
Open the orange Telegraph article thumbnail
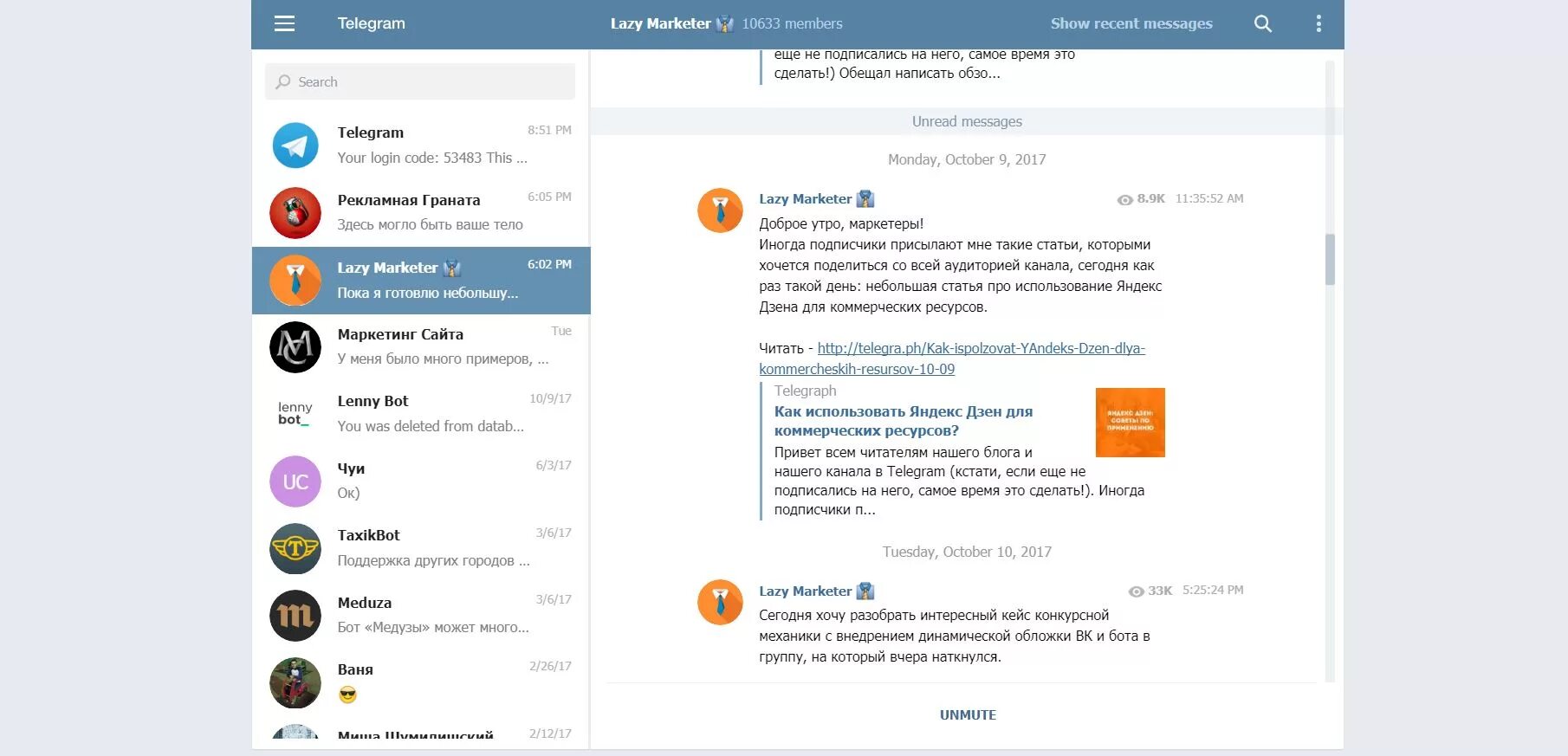click(x=1130, y=423)
